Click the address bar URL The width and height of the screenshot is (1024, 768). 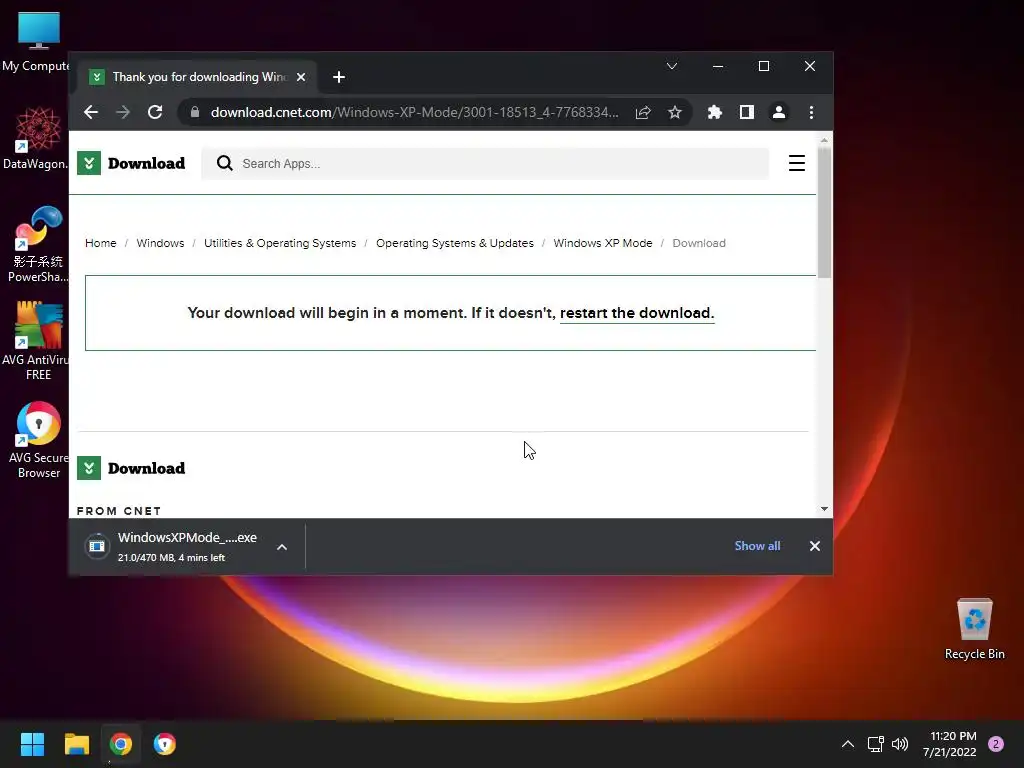tap(414, 112)
